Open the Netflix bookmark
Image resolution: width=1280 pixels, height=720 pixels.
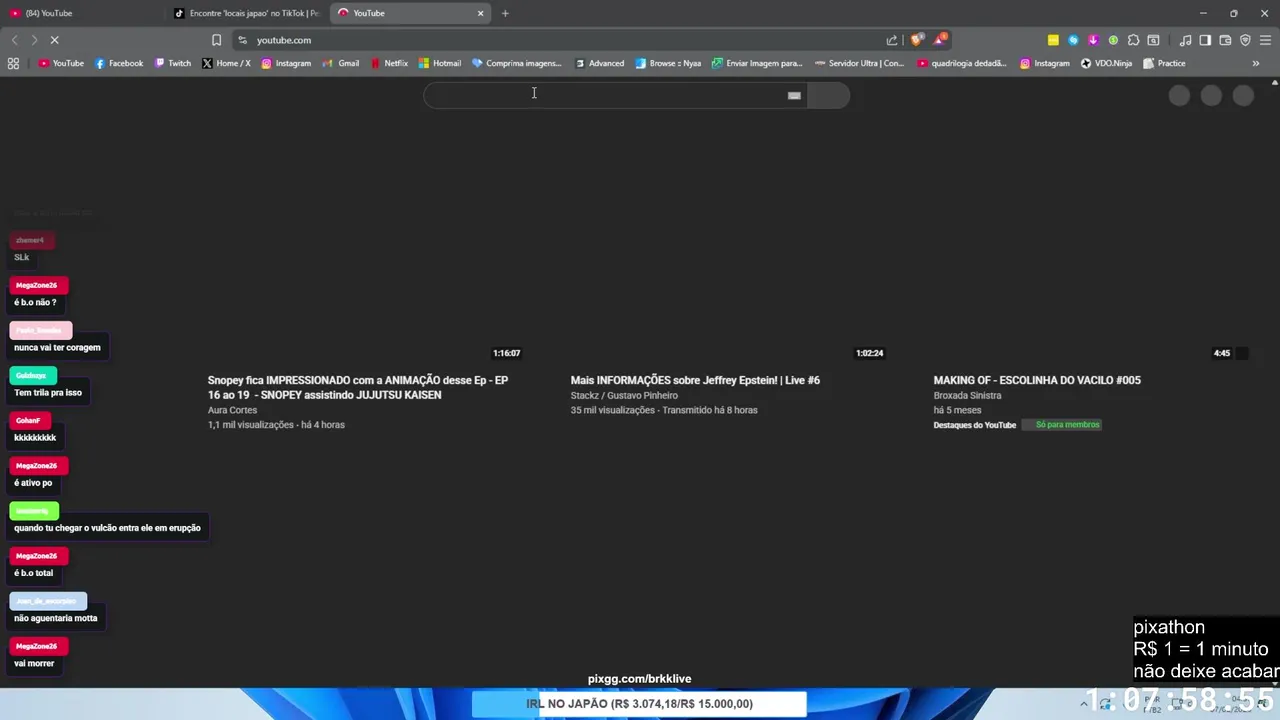(389, 63)
